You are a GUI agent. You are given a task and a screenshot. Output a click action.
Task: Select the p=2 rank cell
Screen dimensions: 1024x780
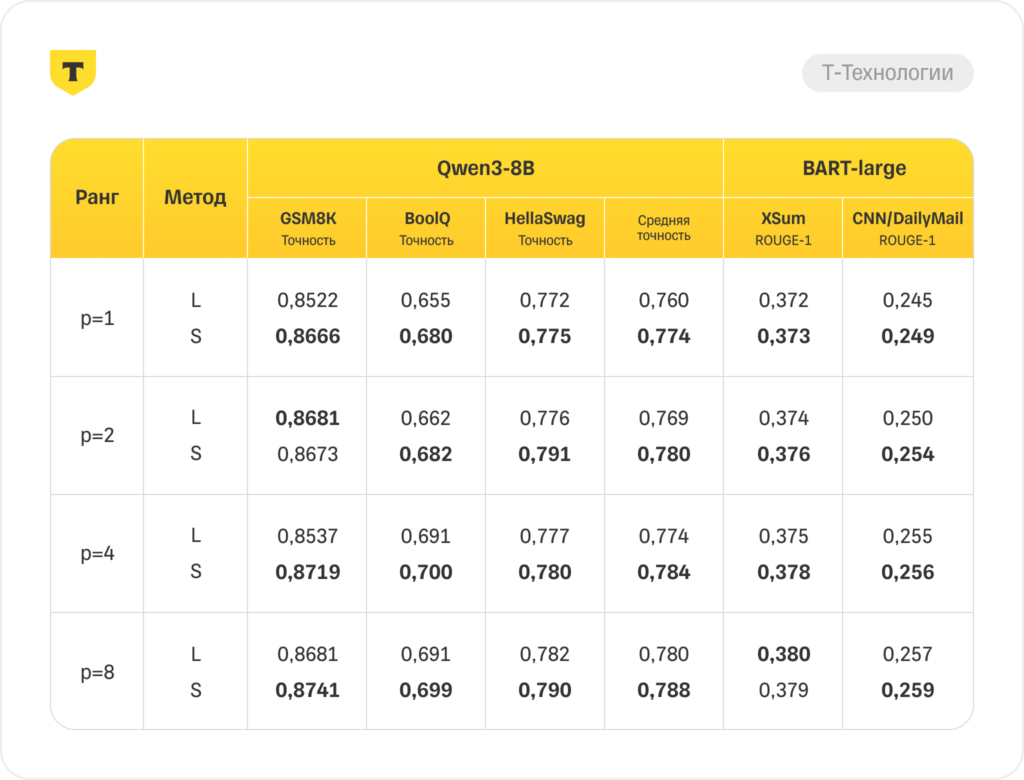coord(97,435)
